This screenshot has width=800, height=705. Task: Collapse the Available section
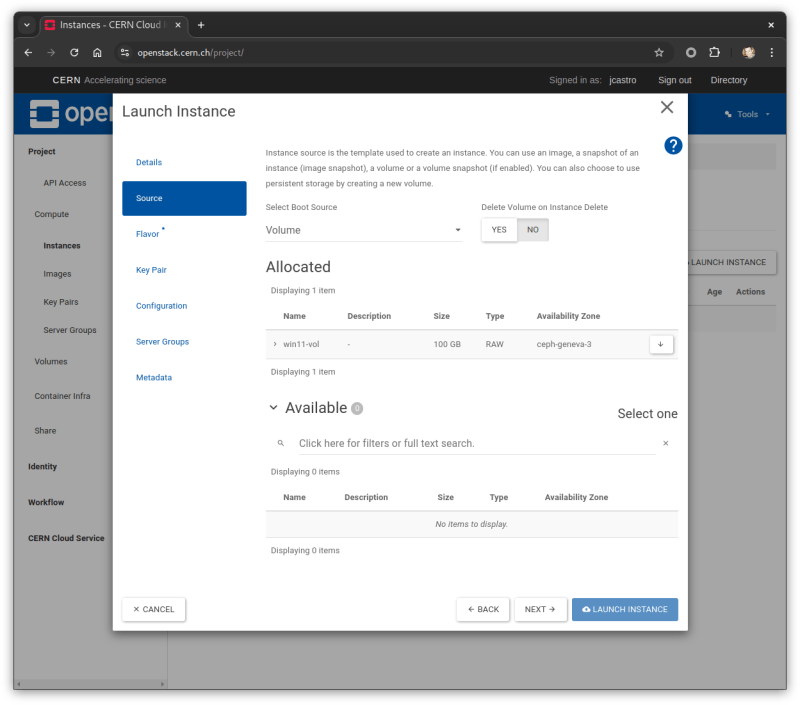click(274, 407)
